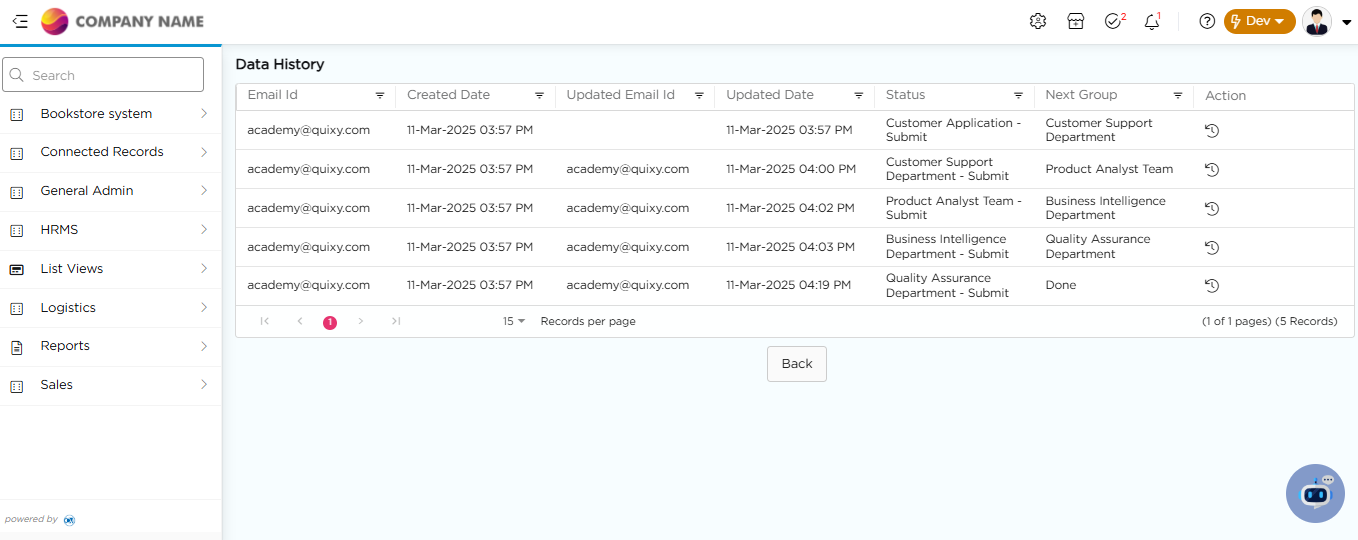Open the app store marketplace icon

pyautogui.click(x=1075, y=21)
